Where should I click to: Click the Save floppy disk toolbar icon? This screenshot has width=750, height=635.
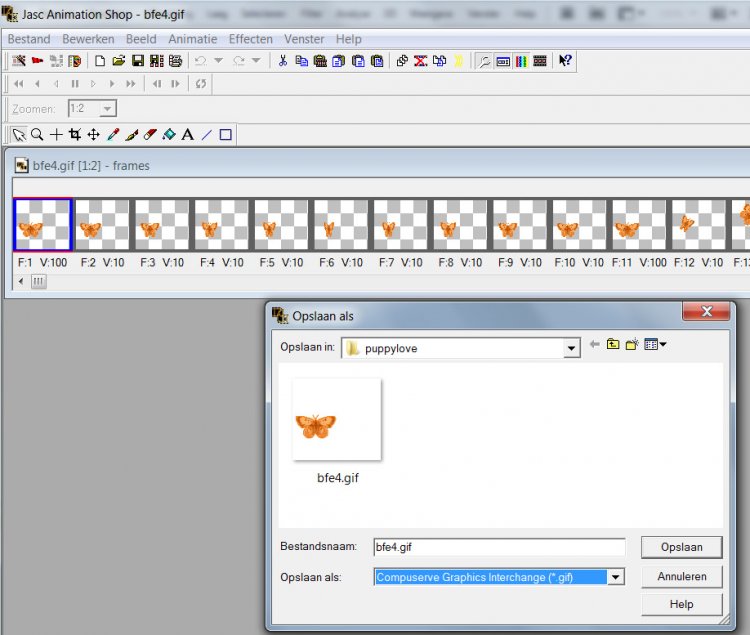[138, 61]
